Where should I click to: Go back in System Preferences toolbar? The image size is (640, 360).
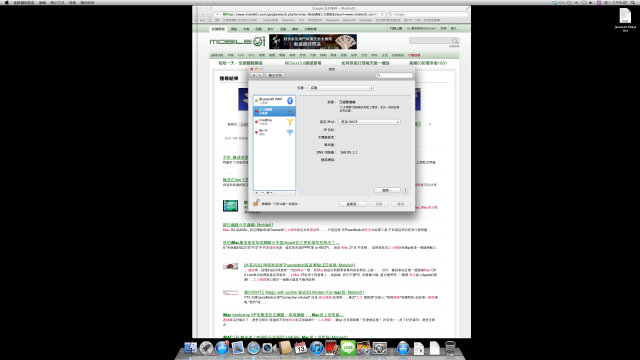254,75
